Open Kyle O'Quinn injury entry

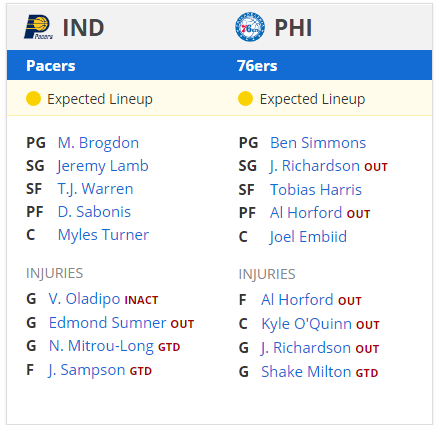(x=306, y=324)
